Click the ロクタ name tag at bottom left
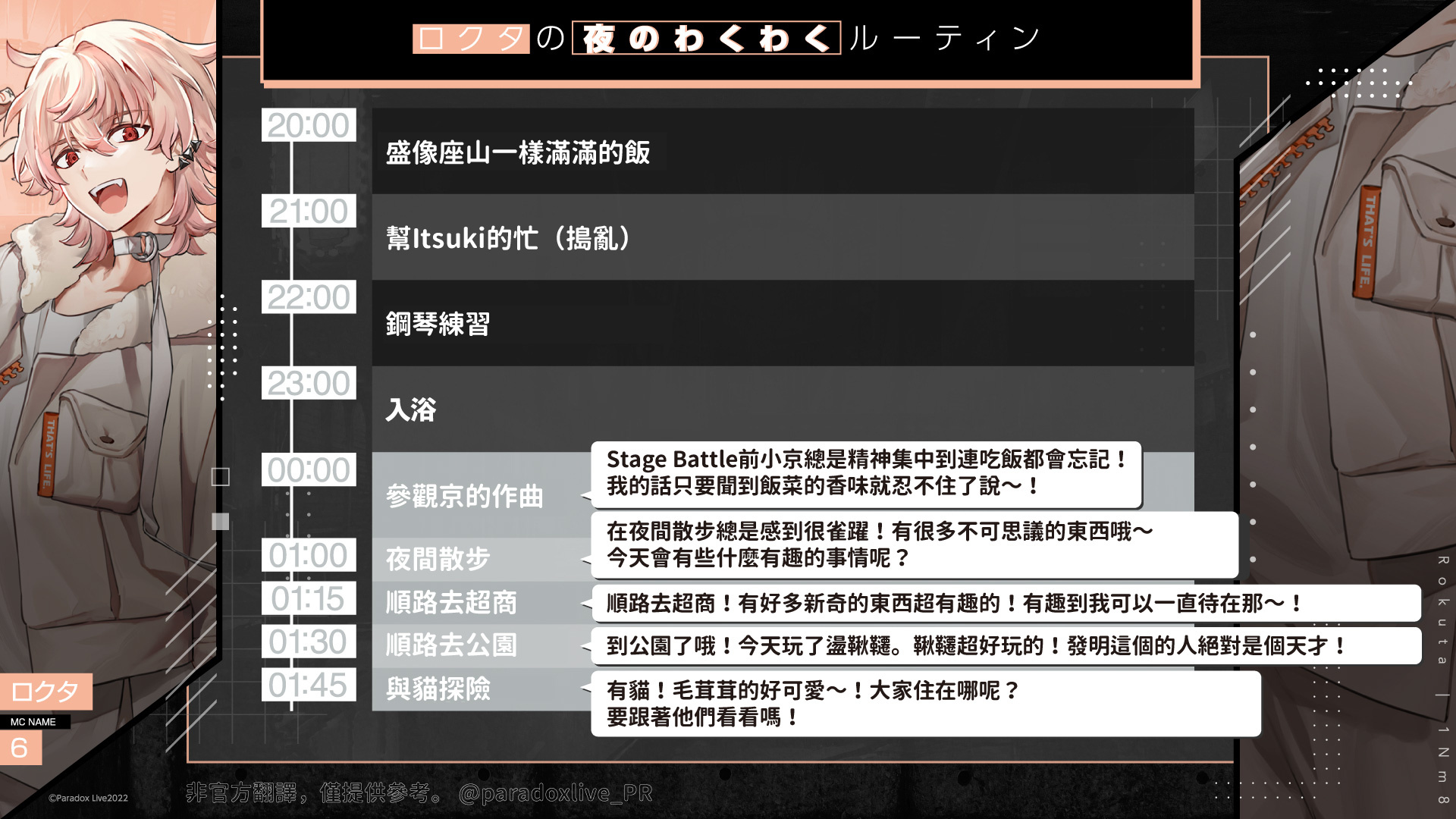 [45, 691]
